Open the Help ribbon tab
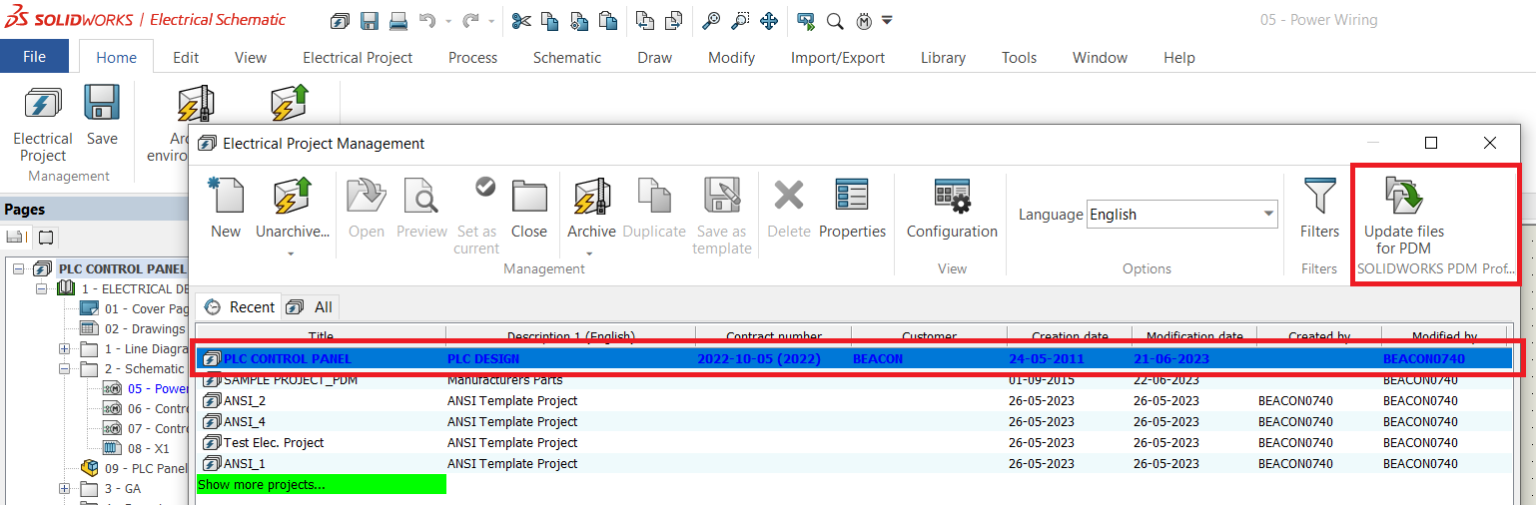Image resolution: width=1536 pixels, height=505 pixels. point(1179,57)
